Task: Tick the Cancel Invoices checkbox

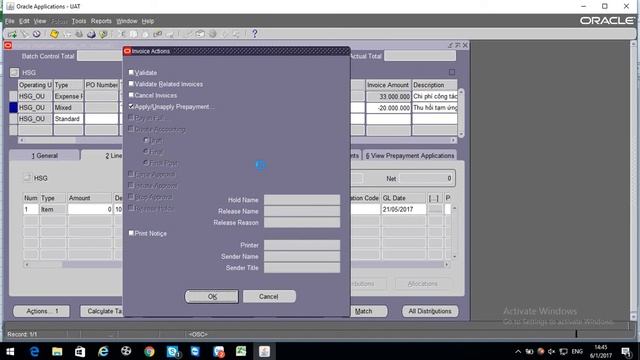Action: click(x=131, y=95)
